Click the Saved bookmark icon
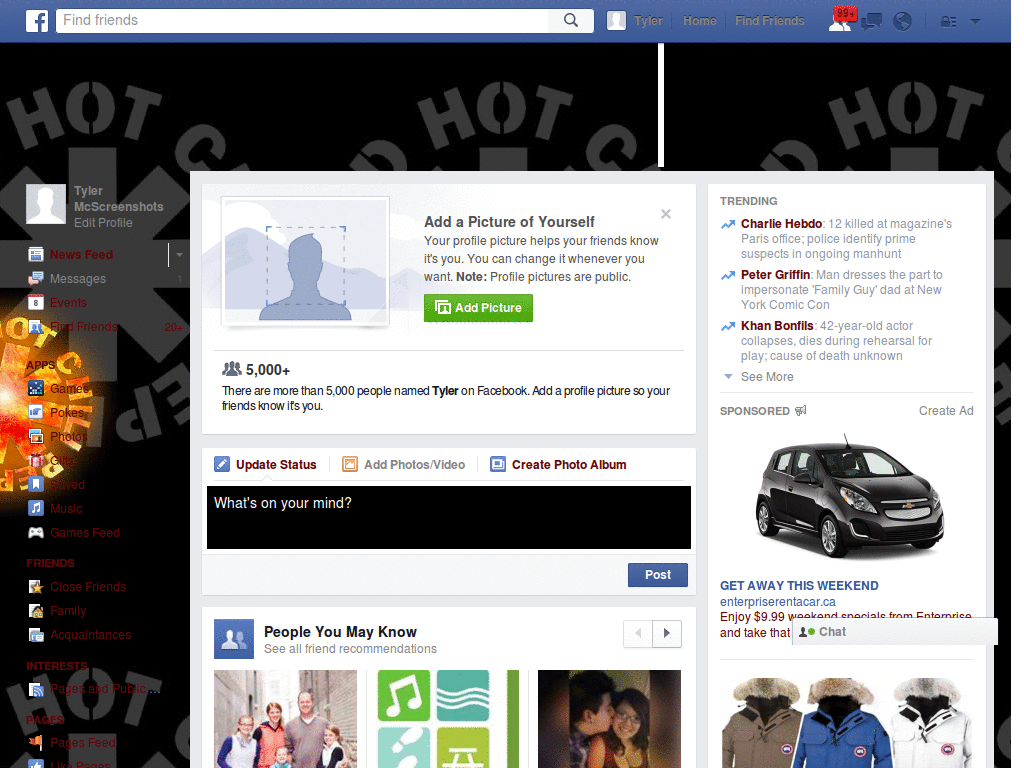Screen dimensions: 1024x768 tap(36, 485)
